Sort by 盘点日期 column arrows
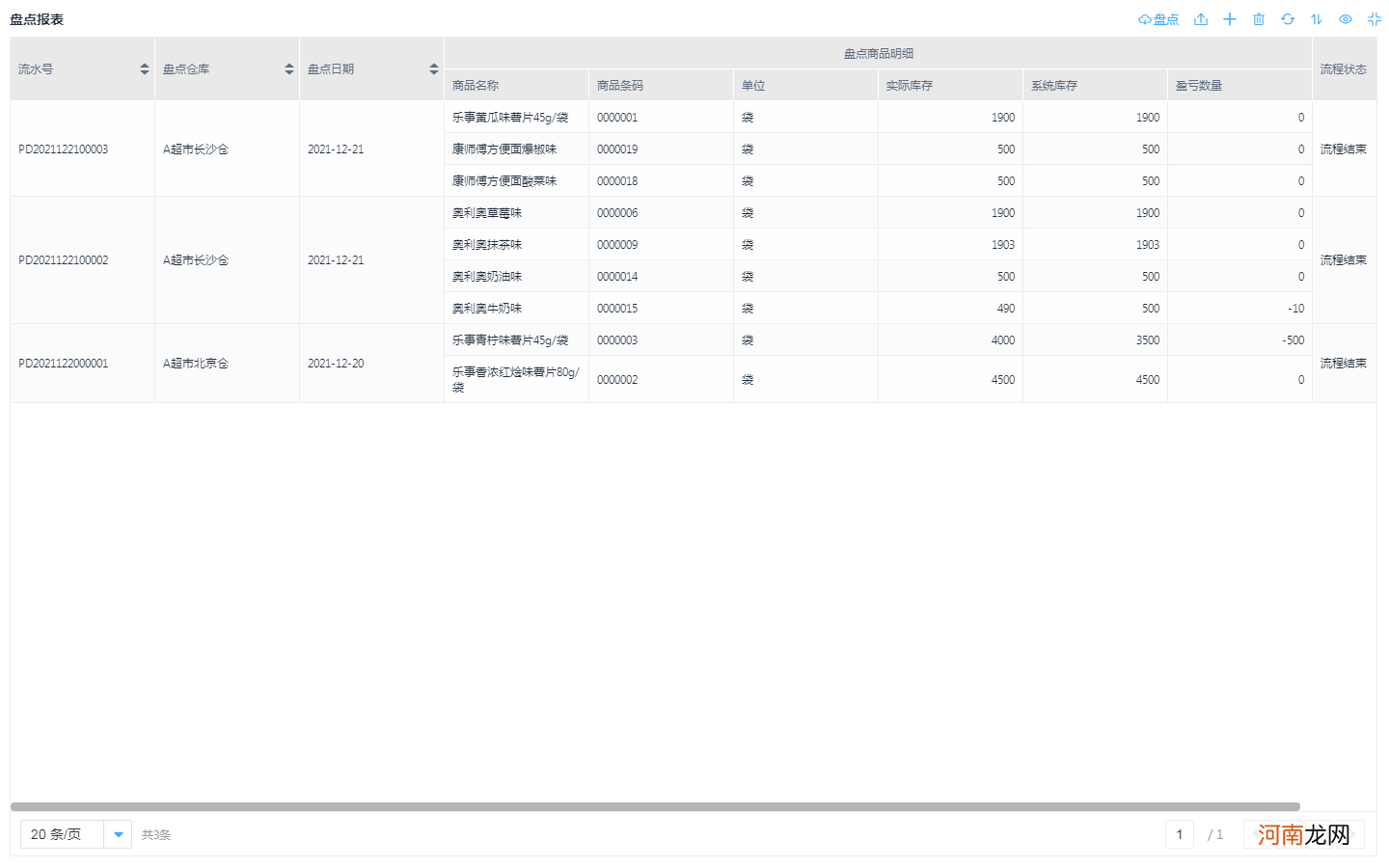This screenshot has height=868, width=1389. [x=434, y=69]
